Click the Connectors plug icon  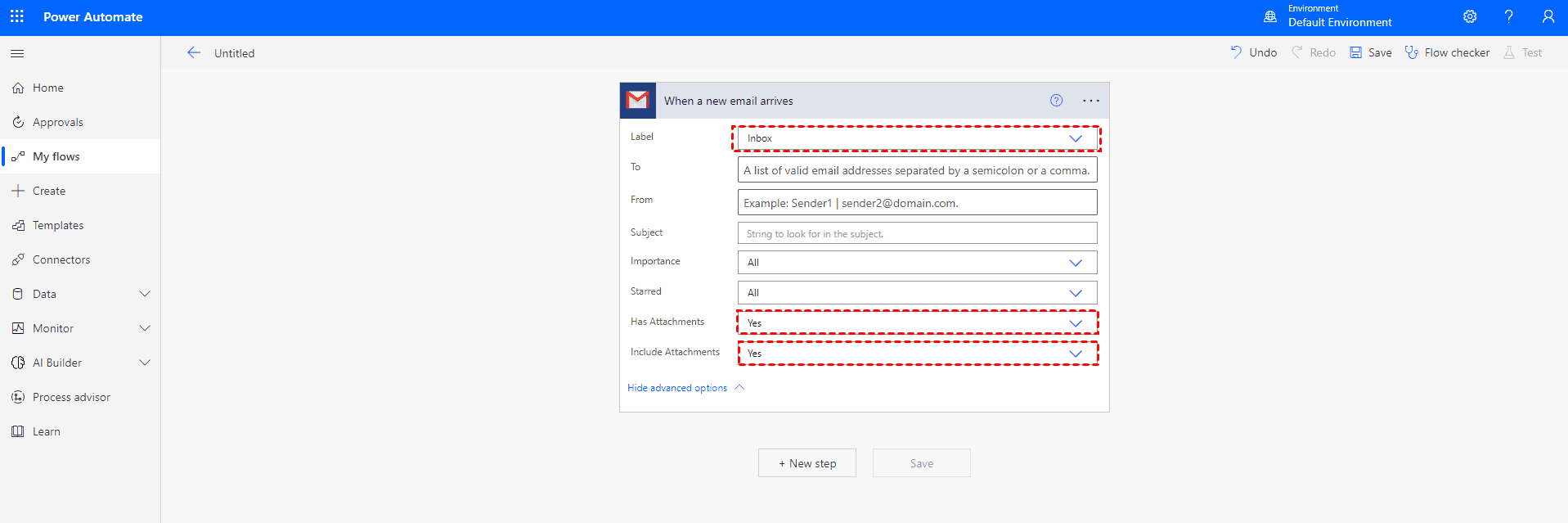click(18, 259)
